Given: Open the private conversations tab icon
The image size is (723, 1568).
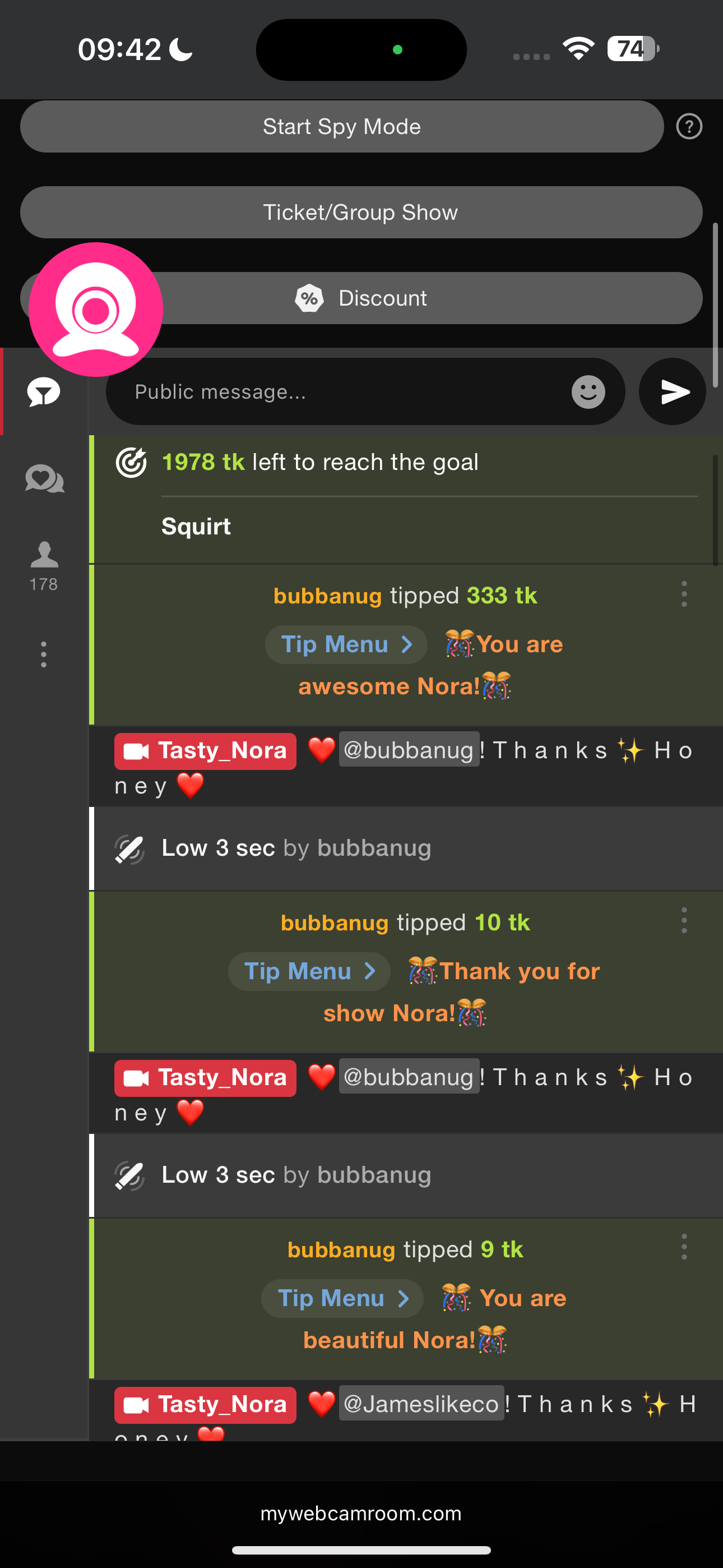Looking at the screenshot, I should point(44,478).
